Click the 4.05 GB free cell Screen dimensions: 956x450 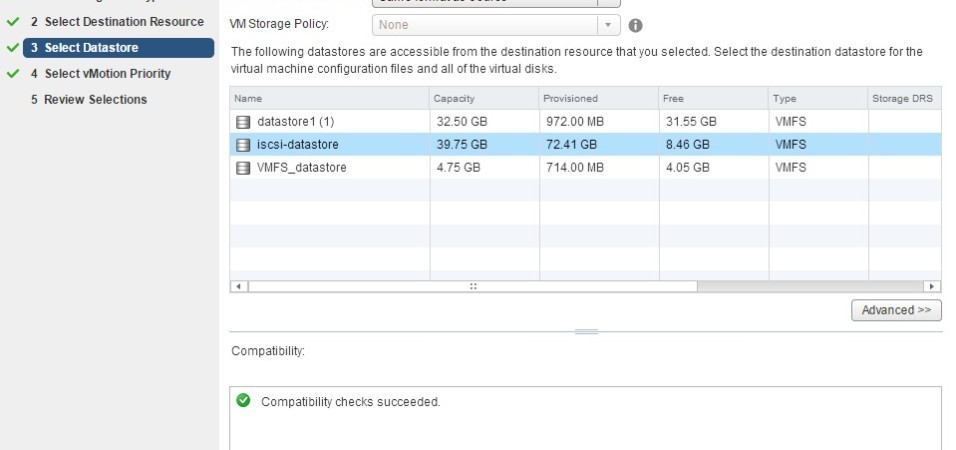[687, 168]
